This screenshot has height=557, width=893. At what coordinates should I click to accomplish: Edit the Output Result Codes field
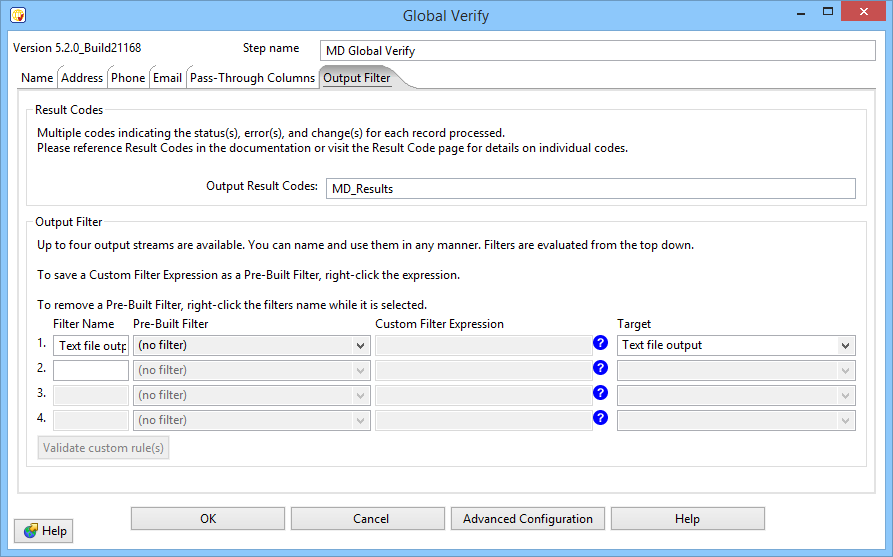[590, 189]
